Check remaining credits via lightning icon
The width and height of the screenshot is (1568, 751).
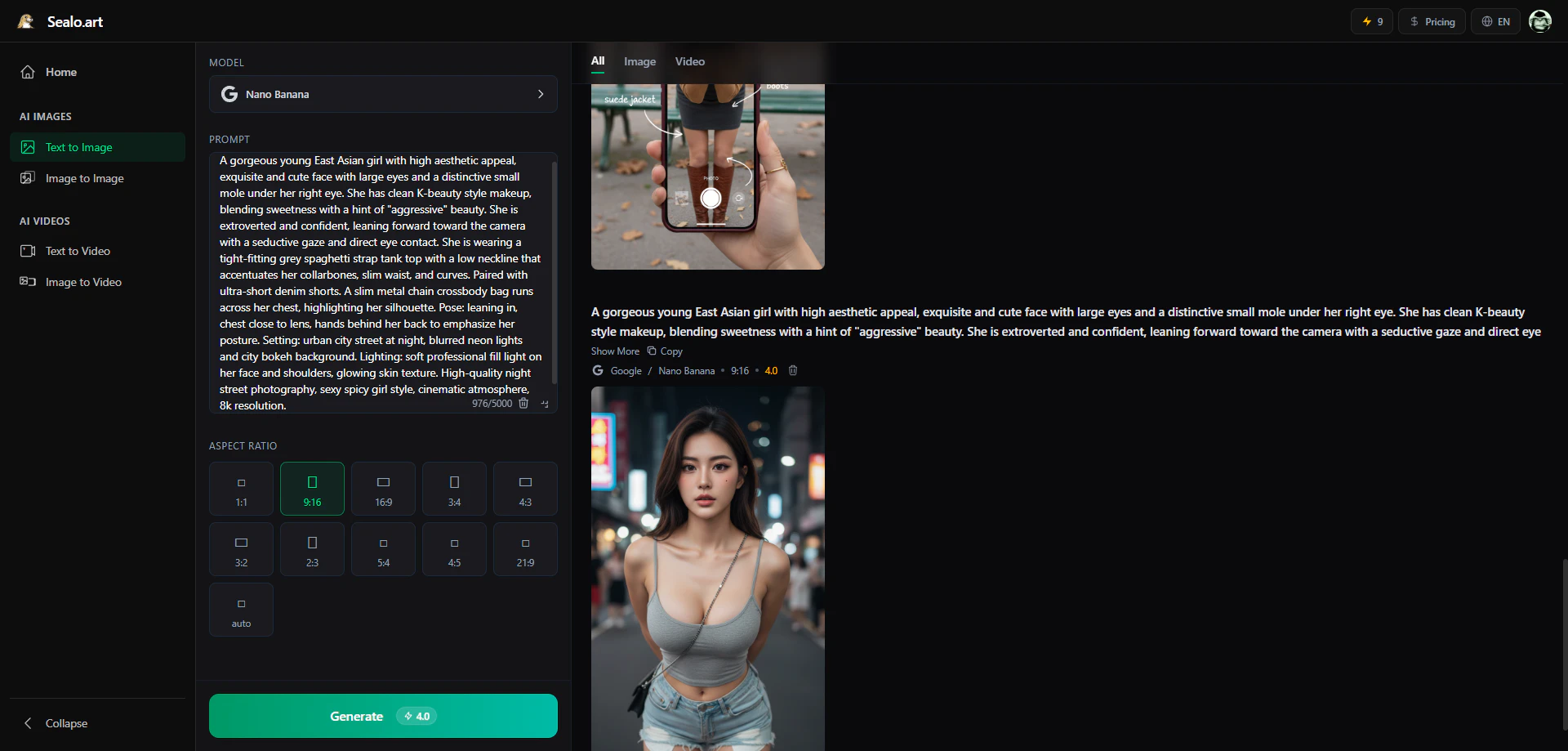click(x=1371, y=20)
